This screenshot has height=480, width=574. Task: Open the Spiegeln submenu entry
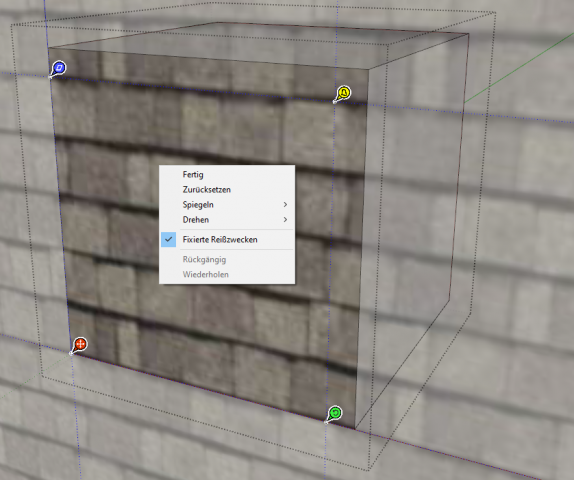click(x=198, y=205)
